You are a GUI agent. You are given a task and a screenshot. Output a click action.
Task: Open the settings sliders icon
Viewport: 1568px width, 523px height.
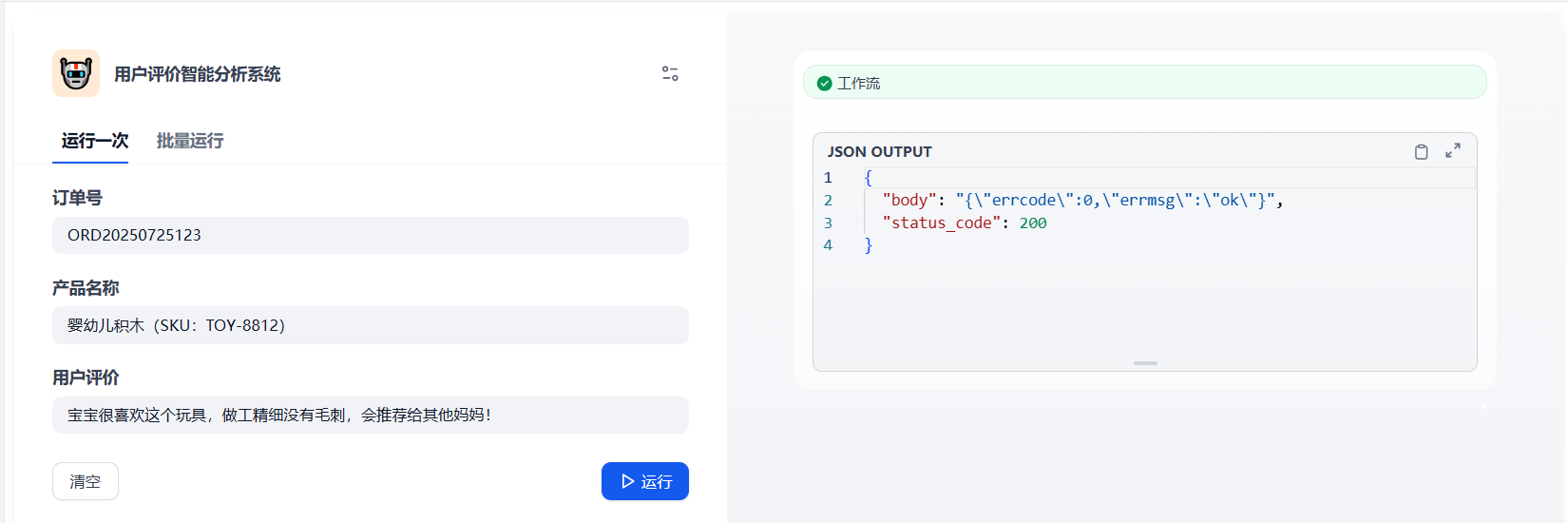pyautogui.click(x=670, y=73)
